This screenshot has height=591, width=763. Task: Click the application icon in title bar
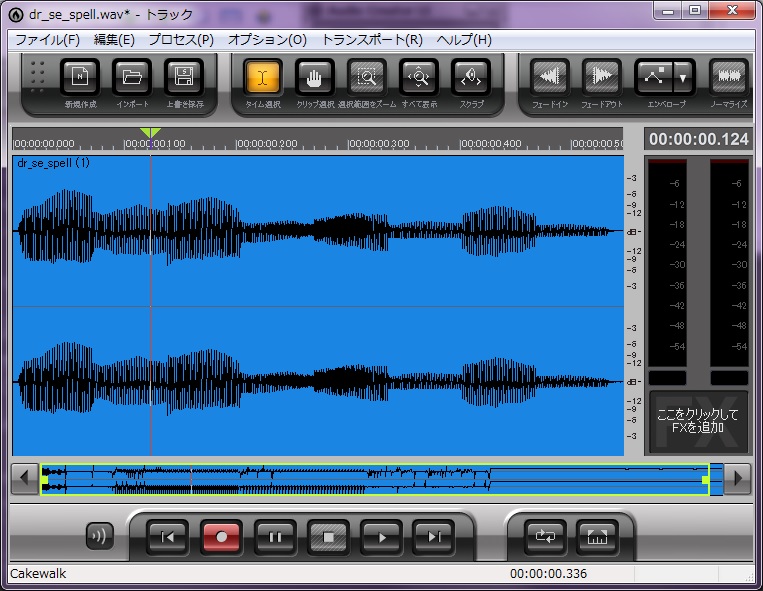point(17,15)
